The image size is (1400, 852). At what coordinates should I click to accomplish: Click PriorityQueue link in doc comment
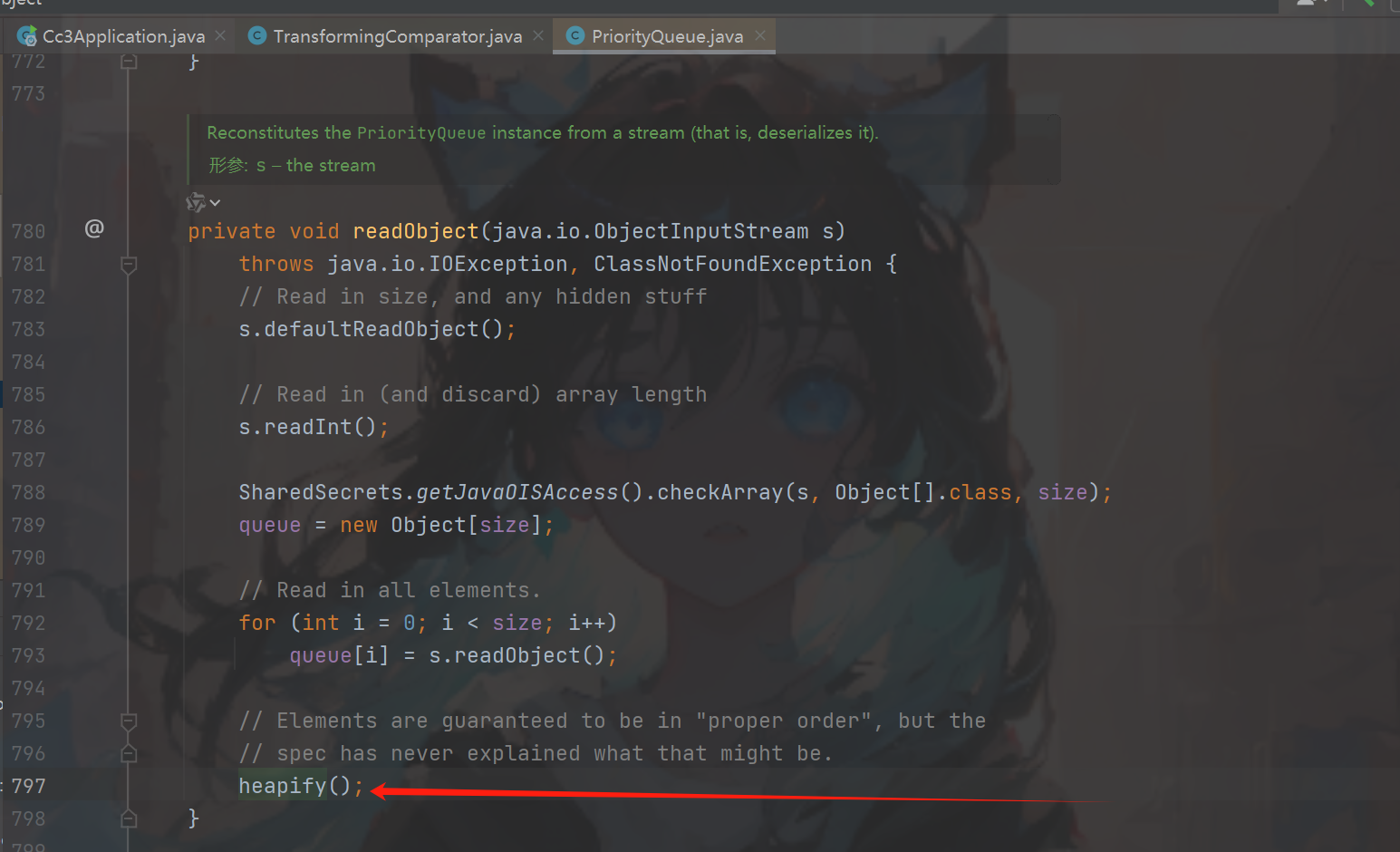click(x=421, y=133)
